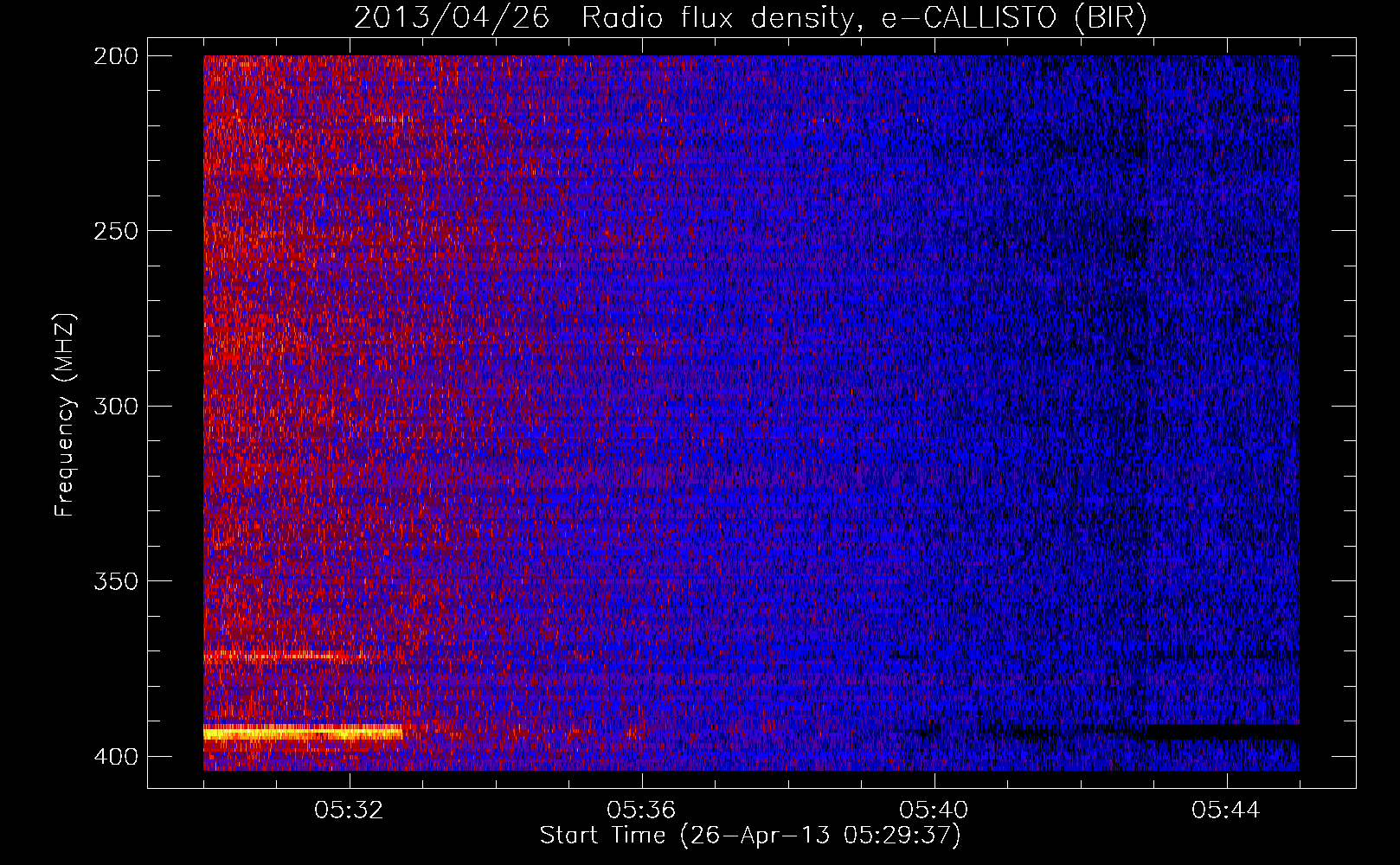This screenshot has width=1400, height=865.
Task: Click the black gap band near 05:44
Action: (x=1222, y=732)
